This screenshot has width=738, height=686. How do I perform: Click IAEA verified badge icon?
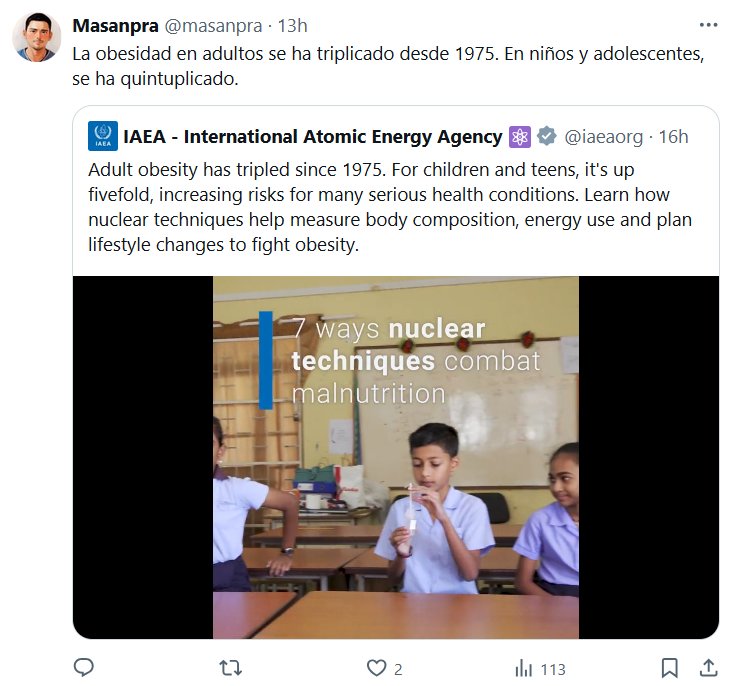click(x=547, y=136)
